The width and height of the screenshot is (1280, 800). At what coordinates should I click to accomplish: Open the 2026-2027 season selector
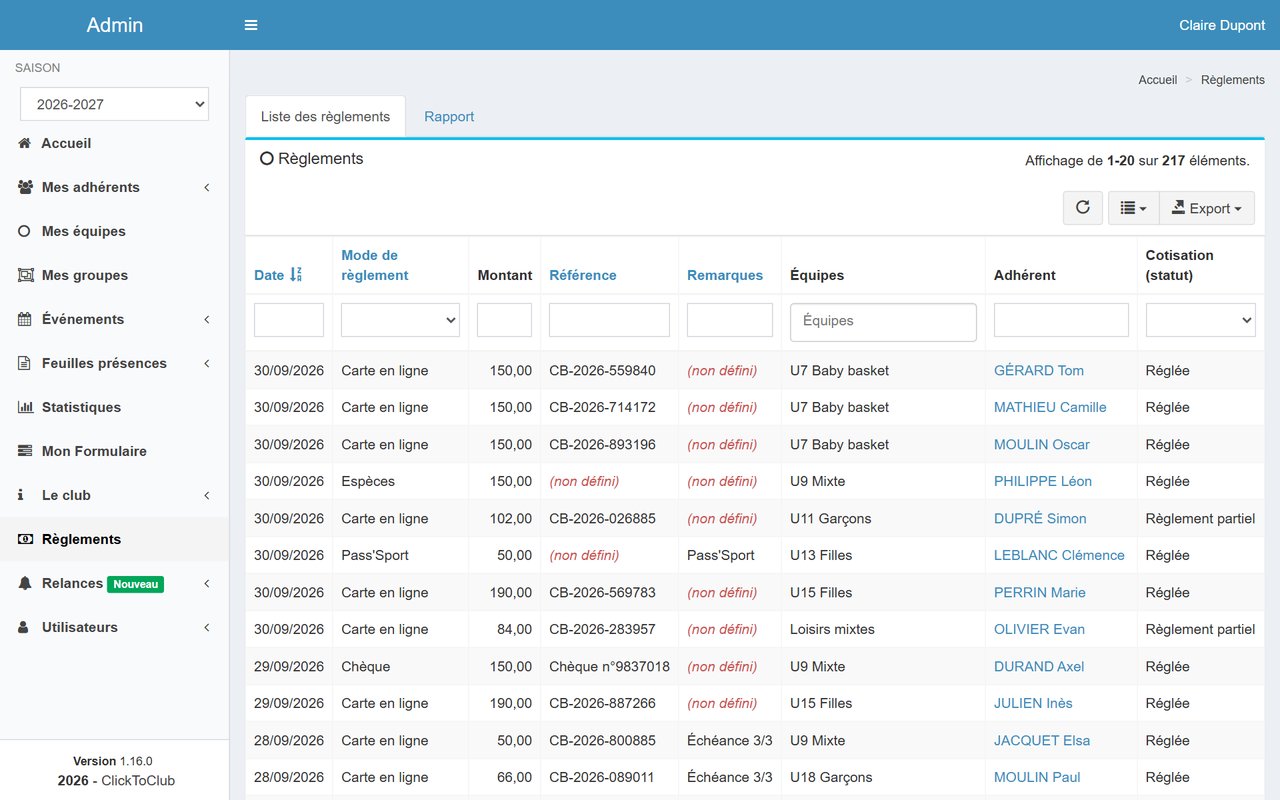click(x=115, y=104)
